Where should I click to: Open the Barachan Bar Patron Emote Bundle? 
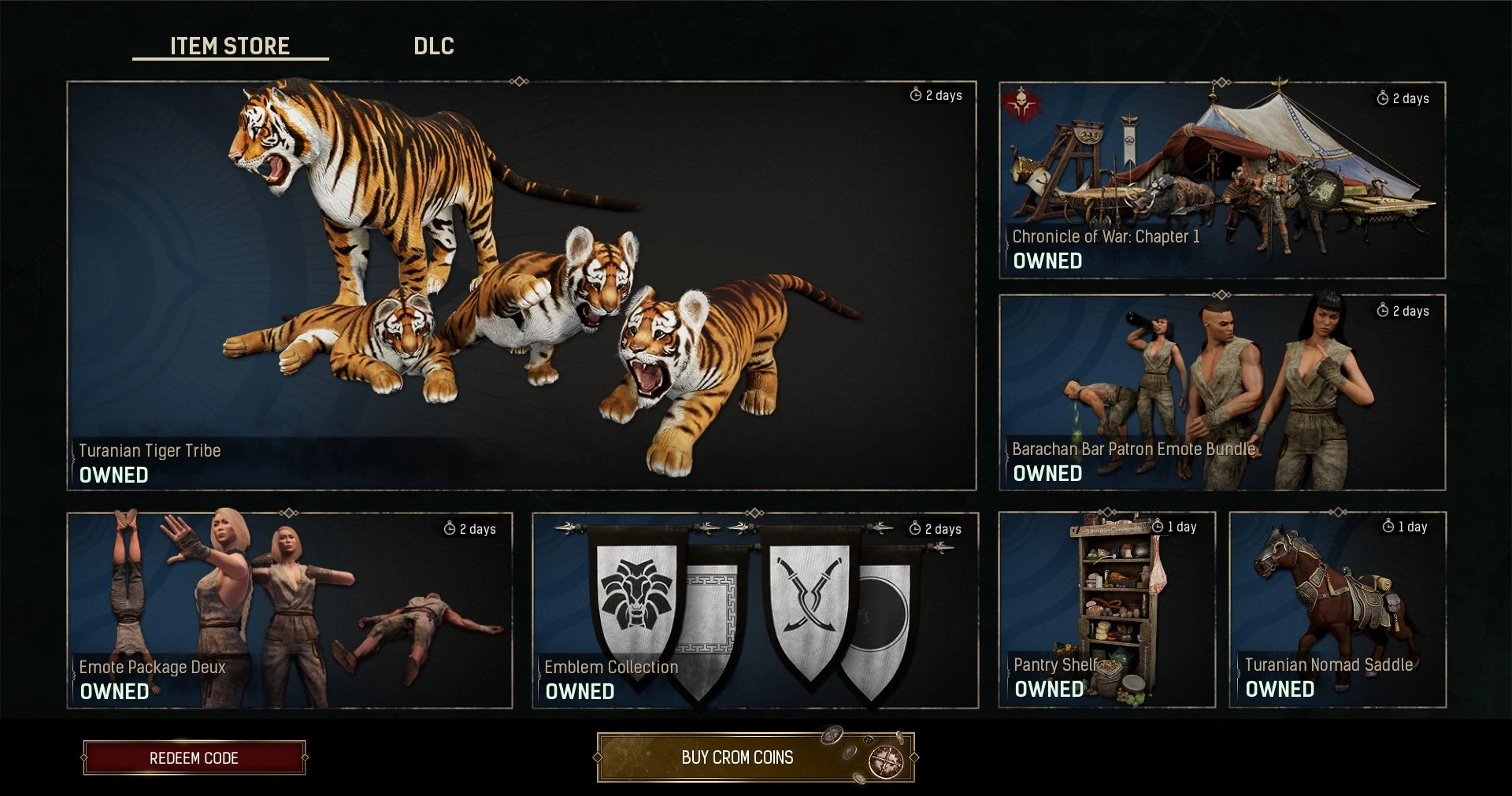coord(1222,392)
